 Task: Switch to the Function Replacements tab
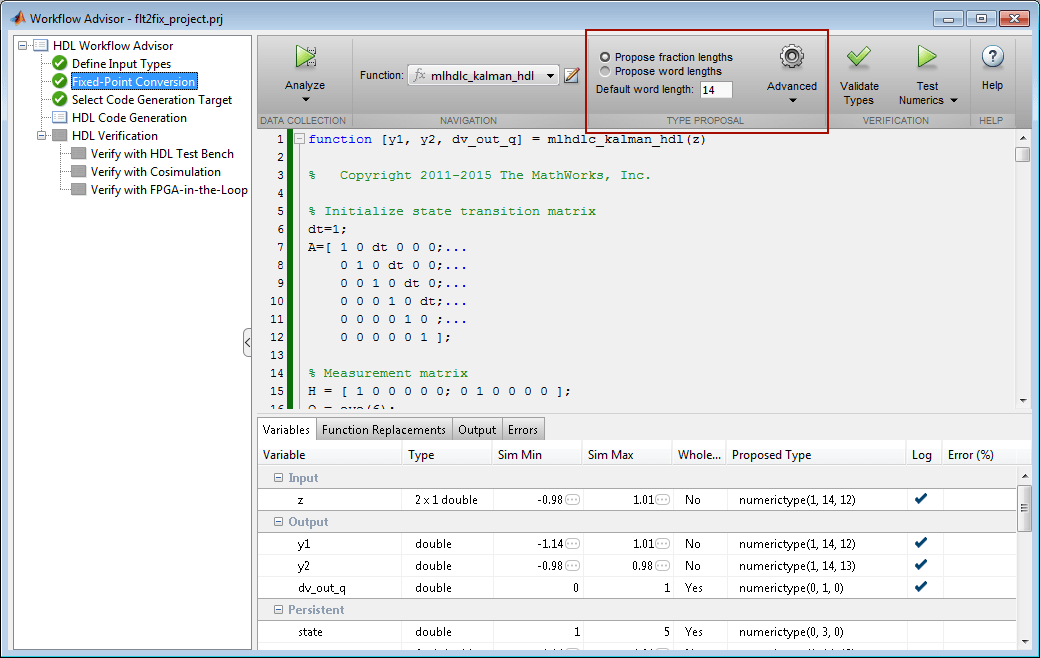click(383, 430)
